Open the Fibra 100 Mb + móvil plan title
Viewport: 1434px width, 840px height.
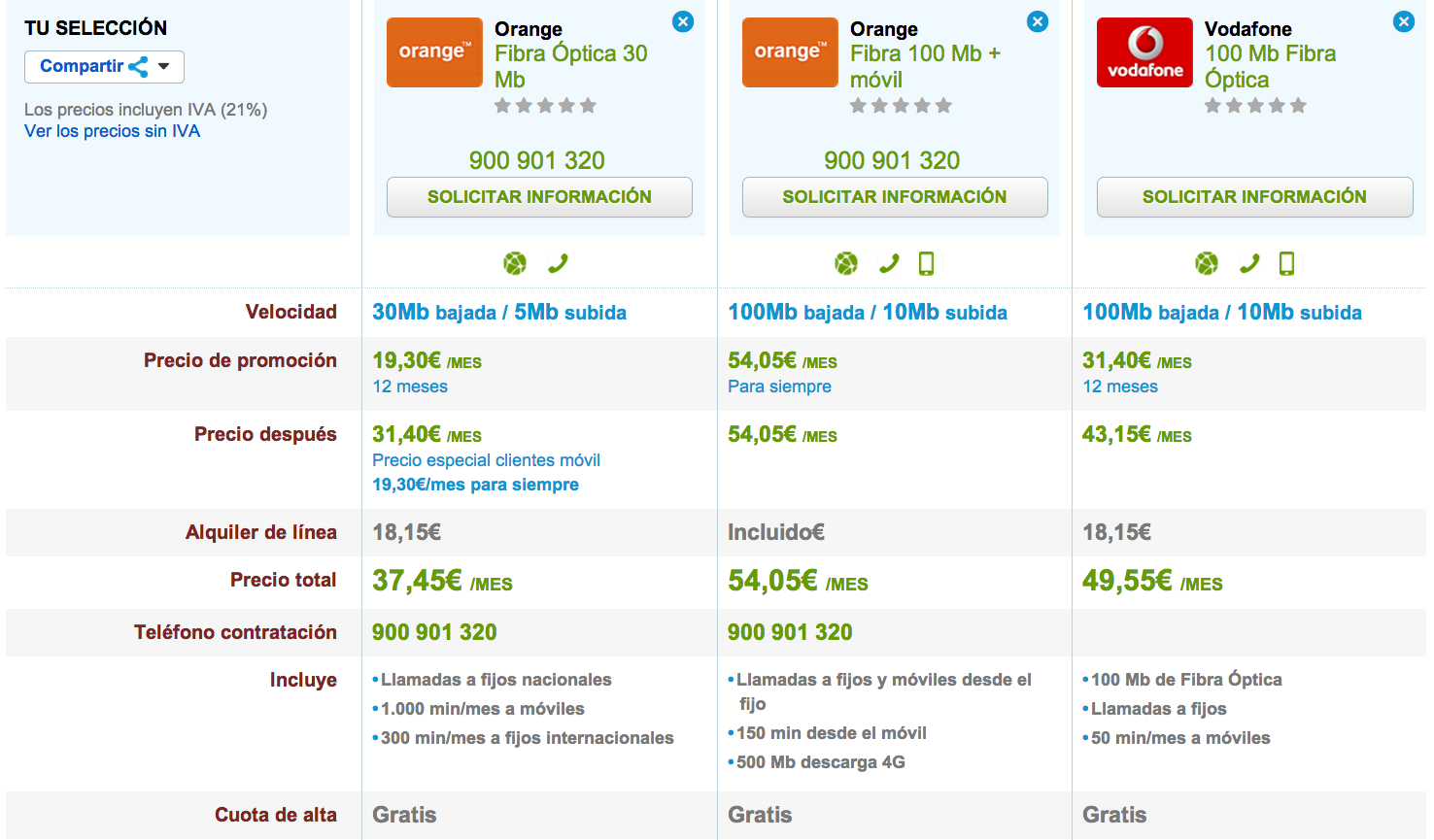tap(925, 66)
